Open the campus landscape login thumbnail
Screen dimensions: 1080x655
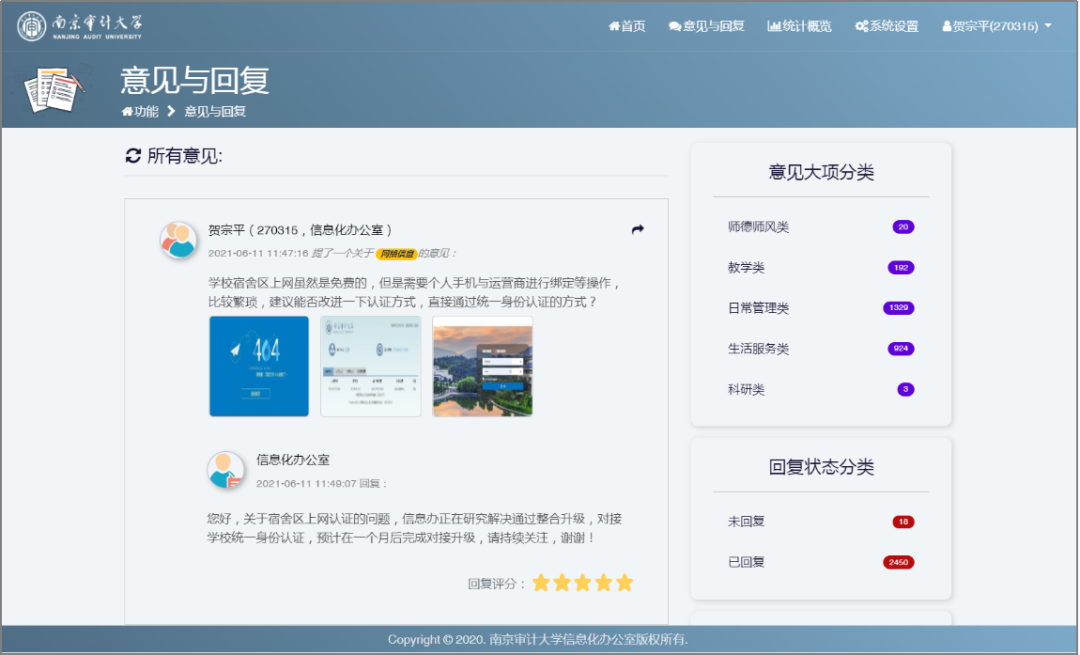(x=482, y=366)
